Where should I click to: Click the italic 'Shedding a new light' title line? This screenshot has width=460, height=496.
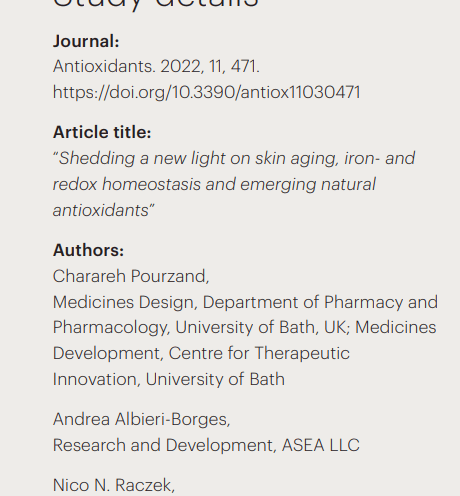(234, 158)
